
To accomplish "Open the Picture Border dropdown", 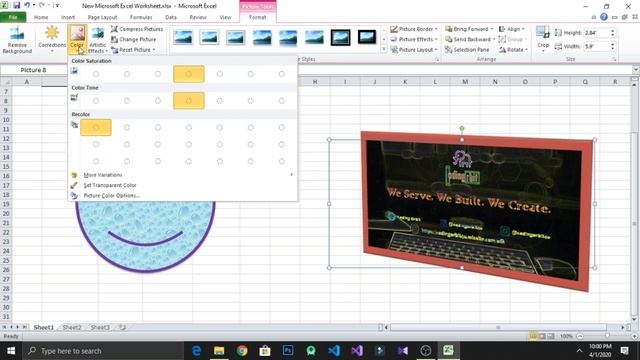I will point(413,29).
